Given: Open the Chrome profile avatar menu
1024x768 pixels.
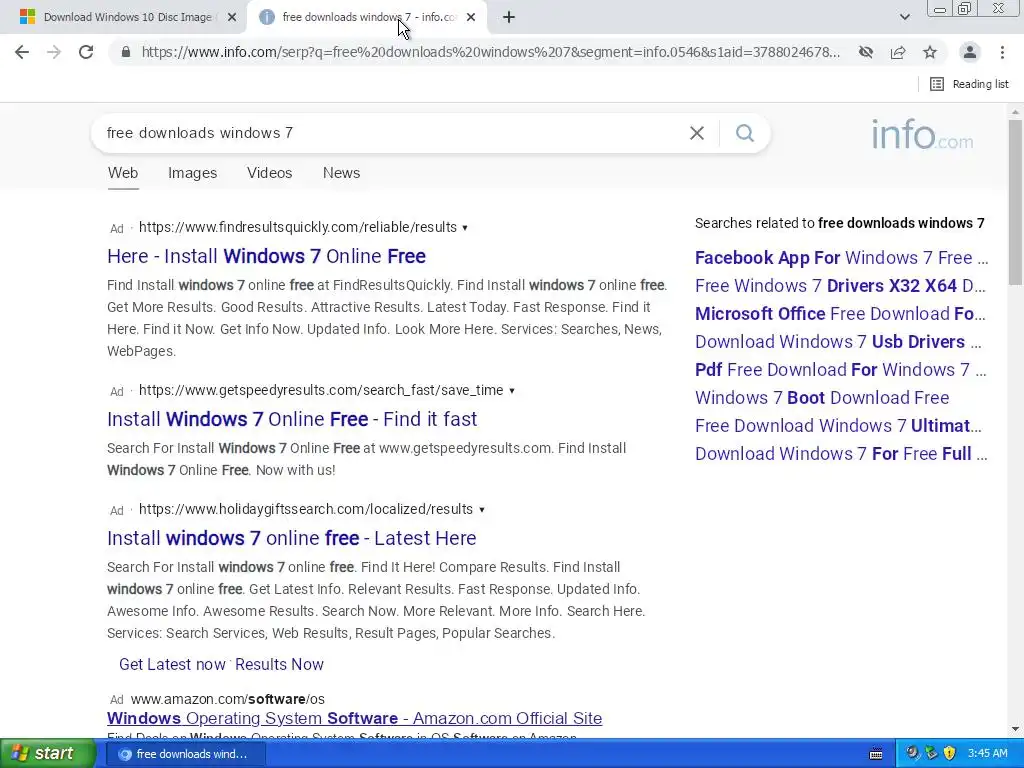Looking at the screenshot, I should (970, 52).
